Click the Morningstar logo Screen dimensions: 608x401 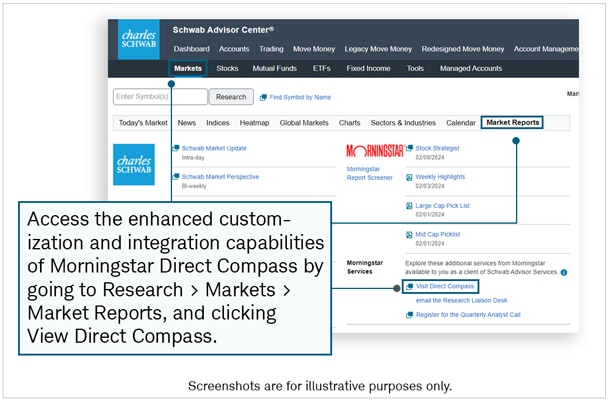(x=375, y=150)
